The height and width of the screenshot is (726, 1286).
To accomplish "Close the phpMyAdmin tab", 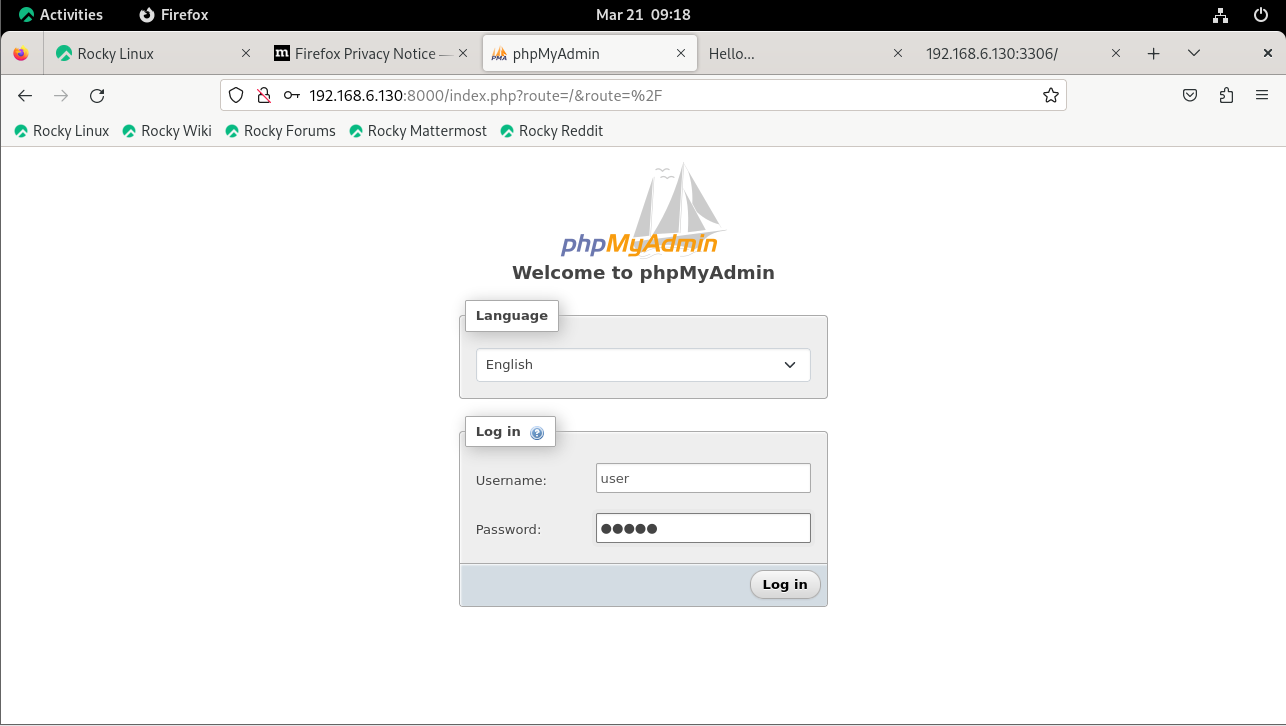I will click(681, 54).
